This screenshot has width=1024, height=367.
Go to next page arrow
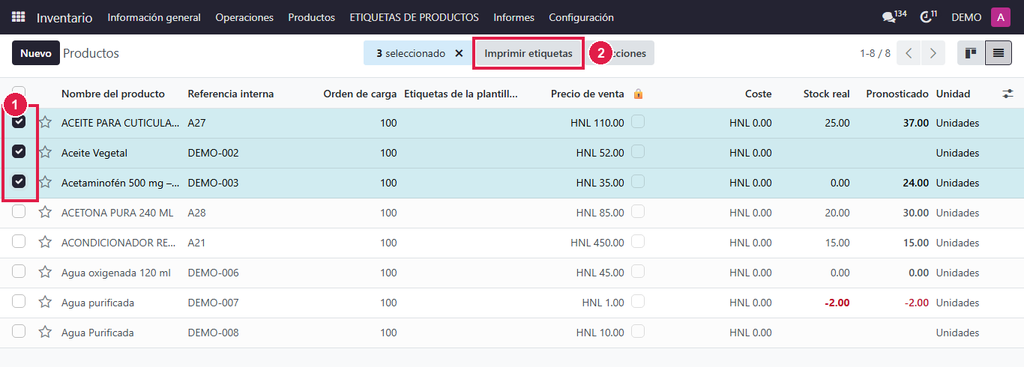pos(933,54)
